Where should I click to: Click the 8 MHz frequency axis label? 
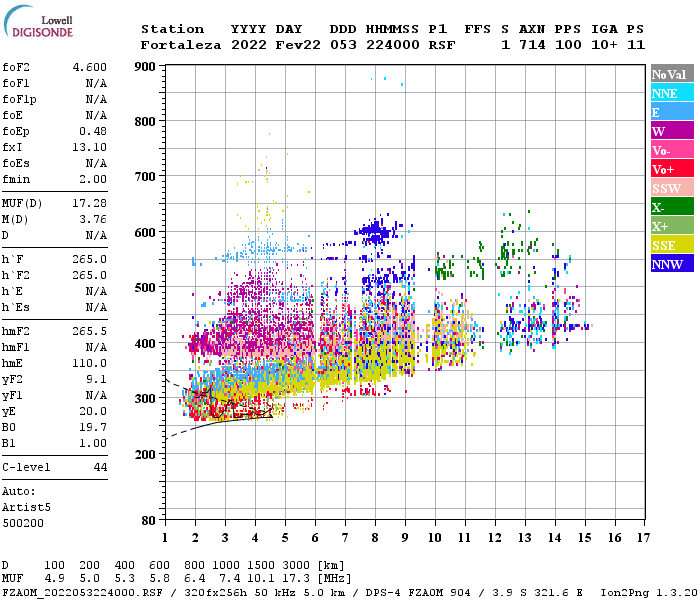[375, 538]
